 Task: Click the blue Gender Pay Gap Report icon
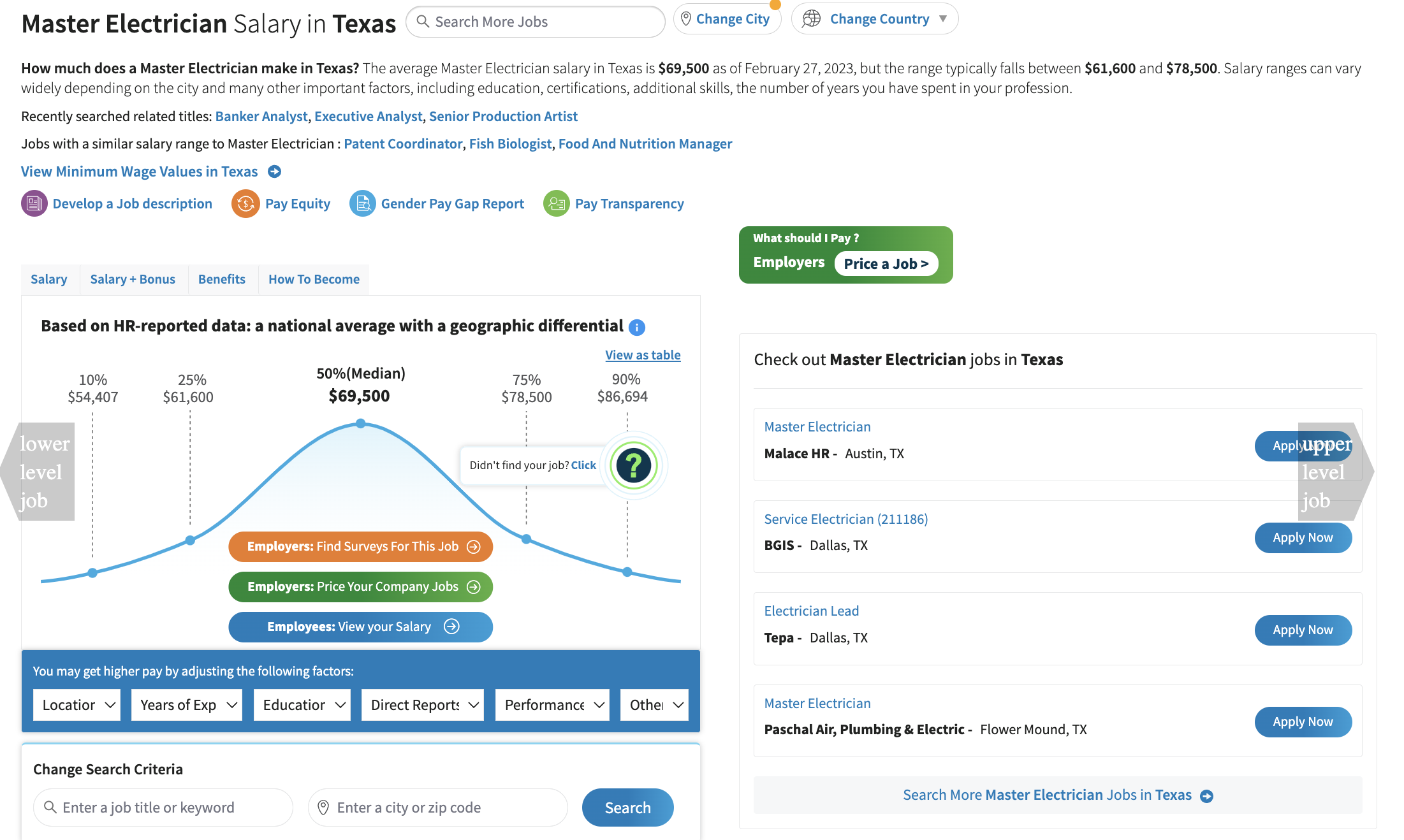(x=362, y=204)
